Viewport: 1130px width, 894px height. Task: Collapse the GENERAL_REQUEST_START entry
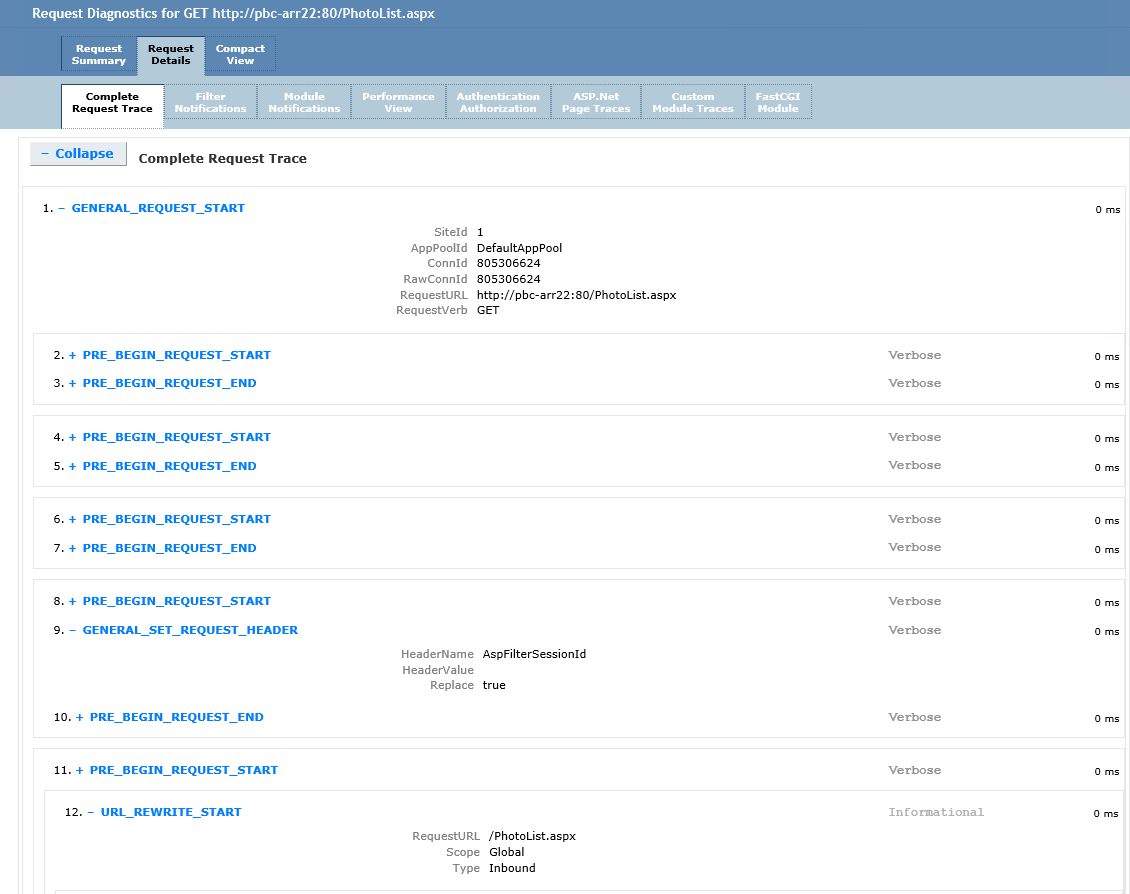point(157,208)
